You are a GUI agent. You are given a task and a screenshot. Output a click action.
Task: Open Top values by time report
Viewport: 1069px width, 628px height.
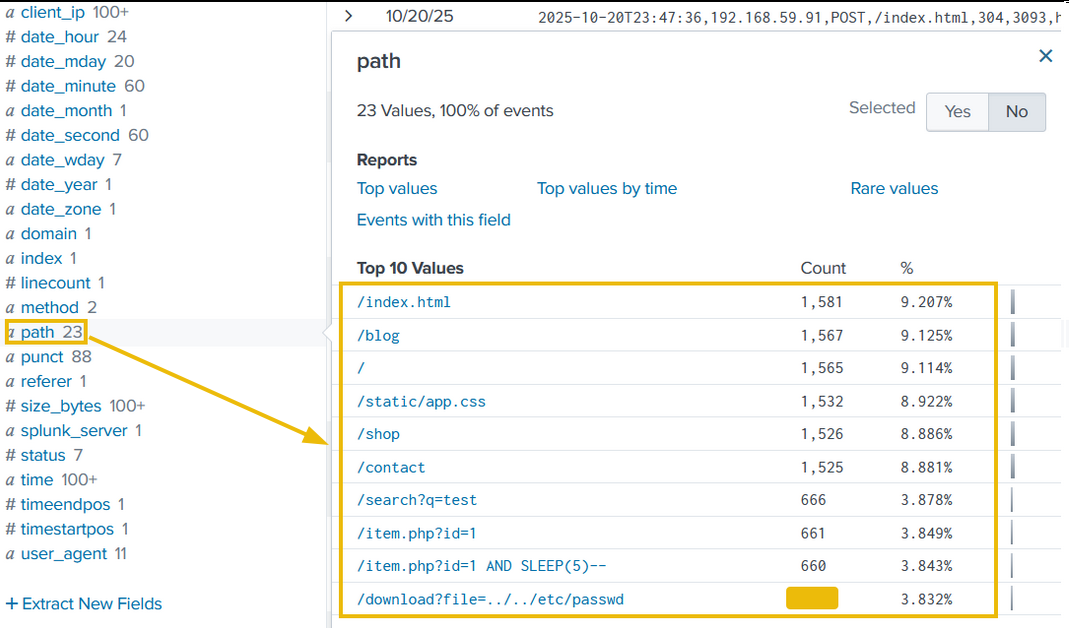pyautogui.click(x=606, y=188)
